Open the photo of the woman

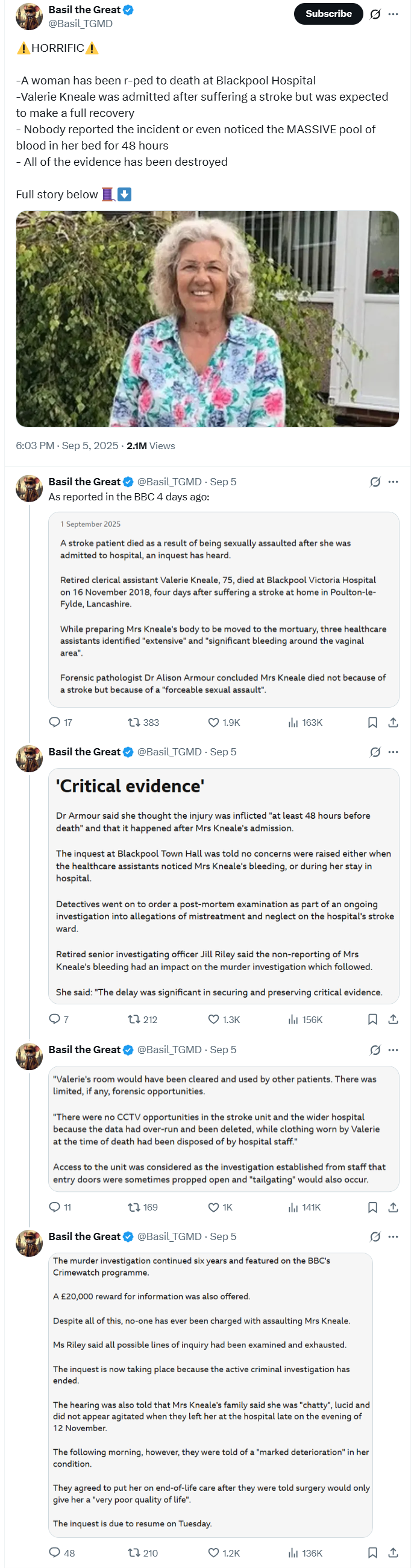[207, 318]
